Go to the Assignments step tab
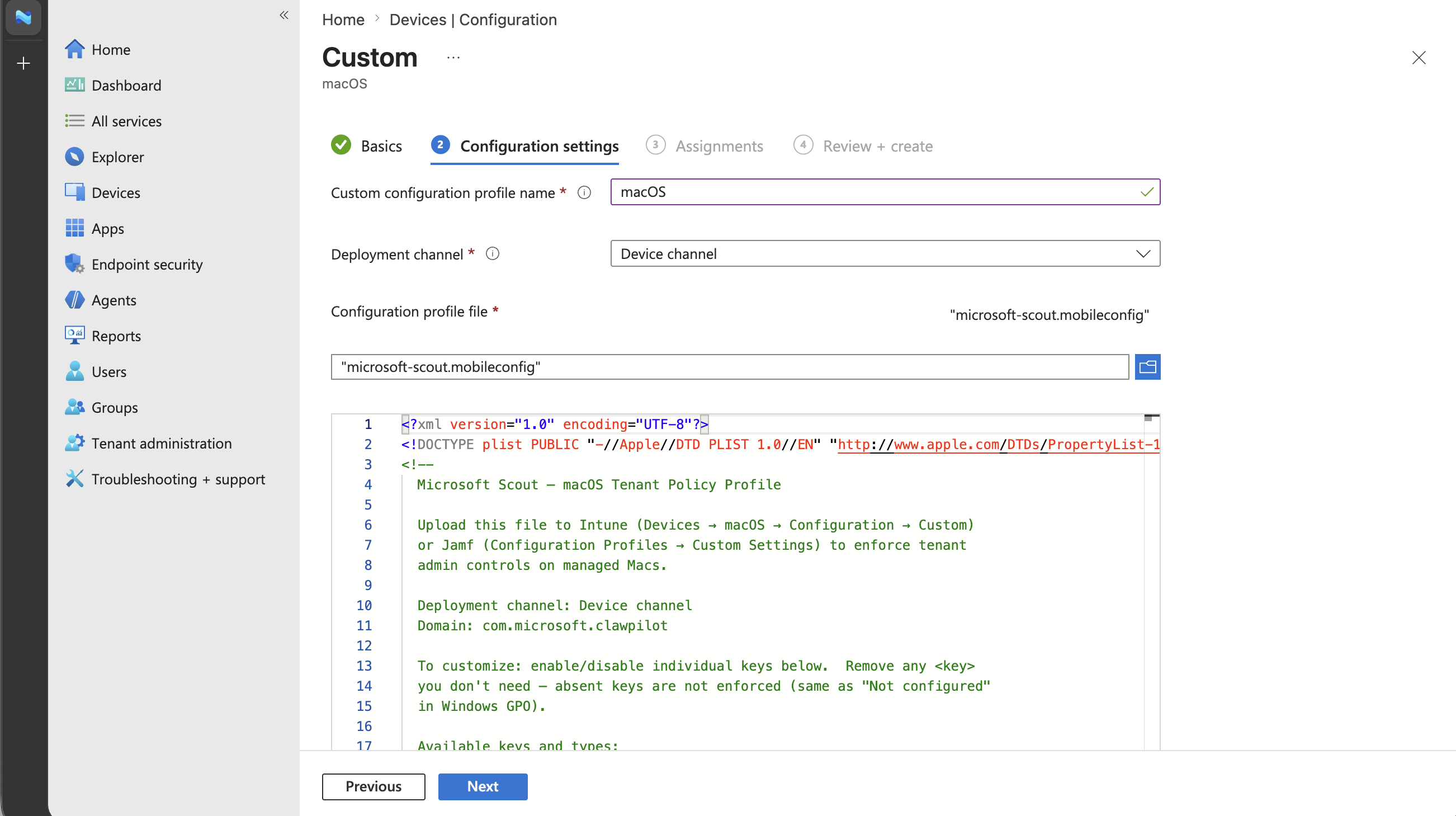 click(705, 146)
